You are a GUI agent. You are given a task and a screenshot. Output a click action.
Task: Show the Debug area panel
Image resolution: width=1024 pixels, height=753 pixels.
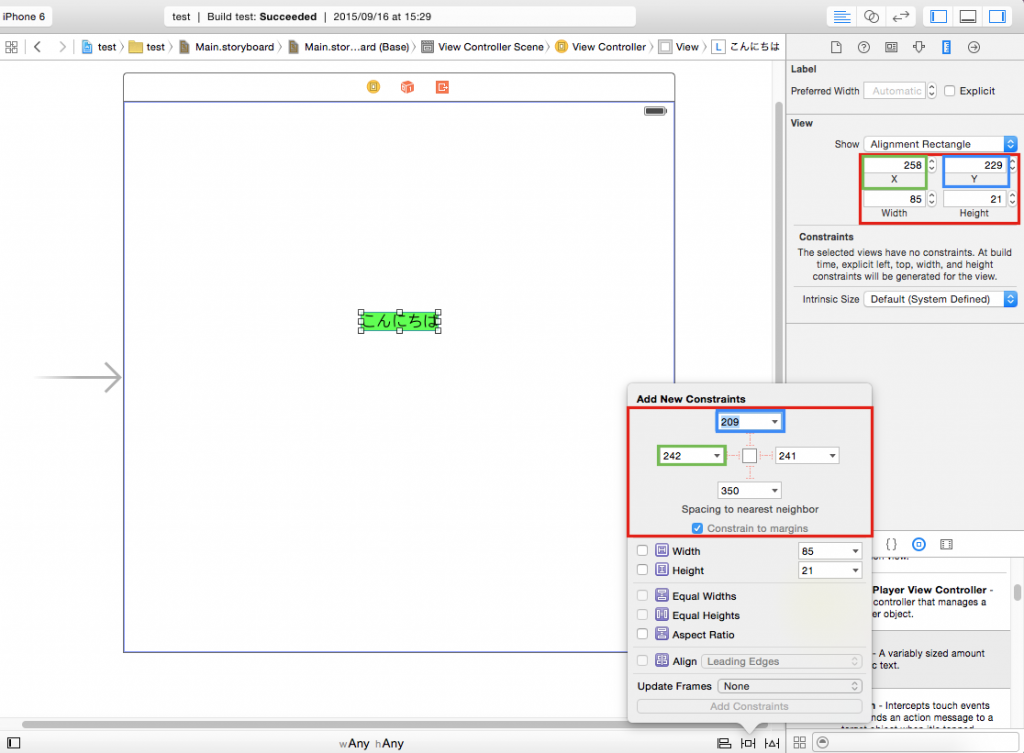[x=968, y=17]
